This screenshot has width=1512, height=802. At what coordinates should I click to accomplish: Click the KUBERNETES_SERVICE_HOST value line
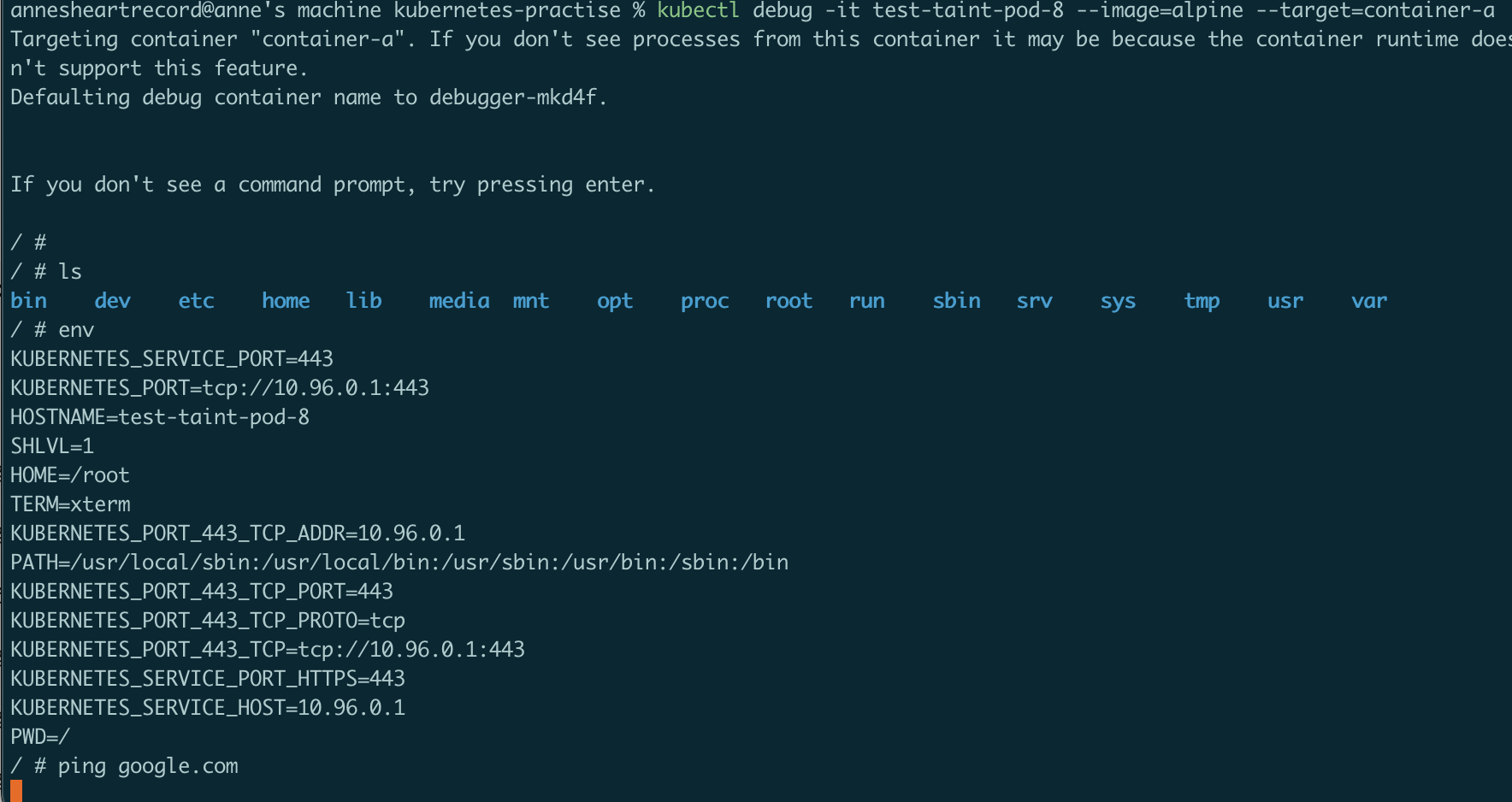tap(208, 708)
